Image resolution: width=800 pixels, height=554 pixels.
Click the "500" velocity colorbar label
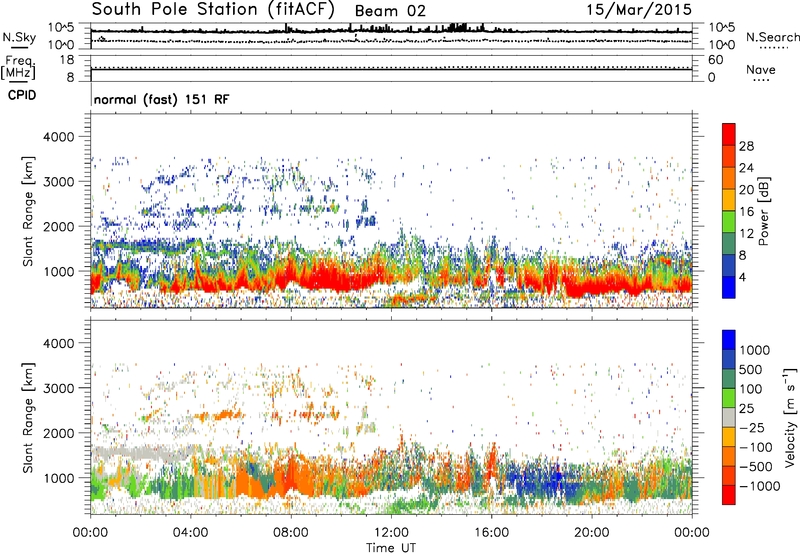click(x=751, y=370)
